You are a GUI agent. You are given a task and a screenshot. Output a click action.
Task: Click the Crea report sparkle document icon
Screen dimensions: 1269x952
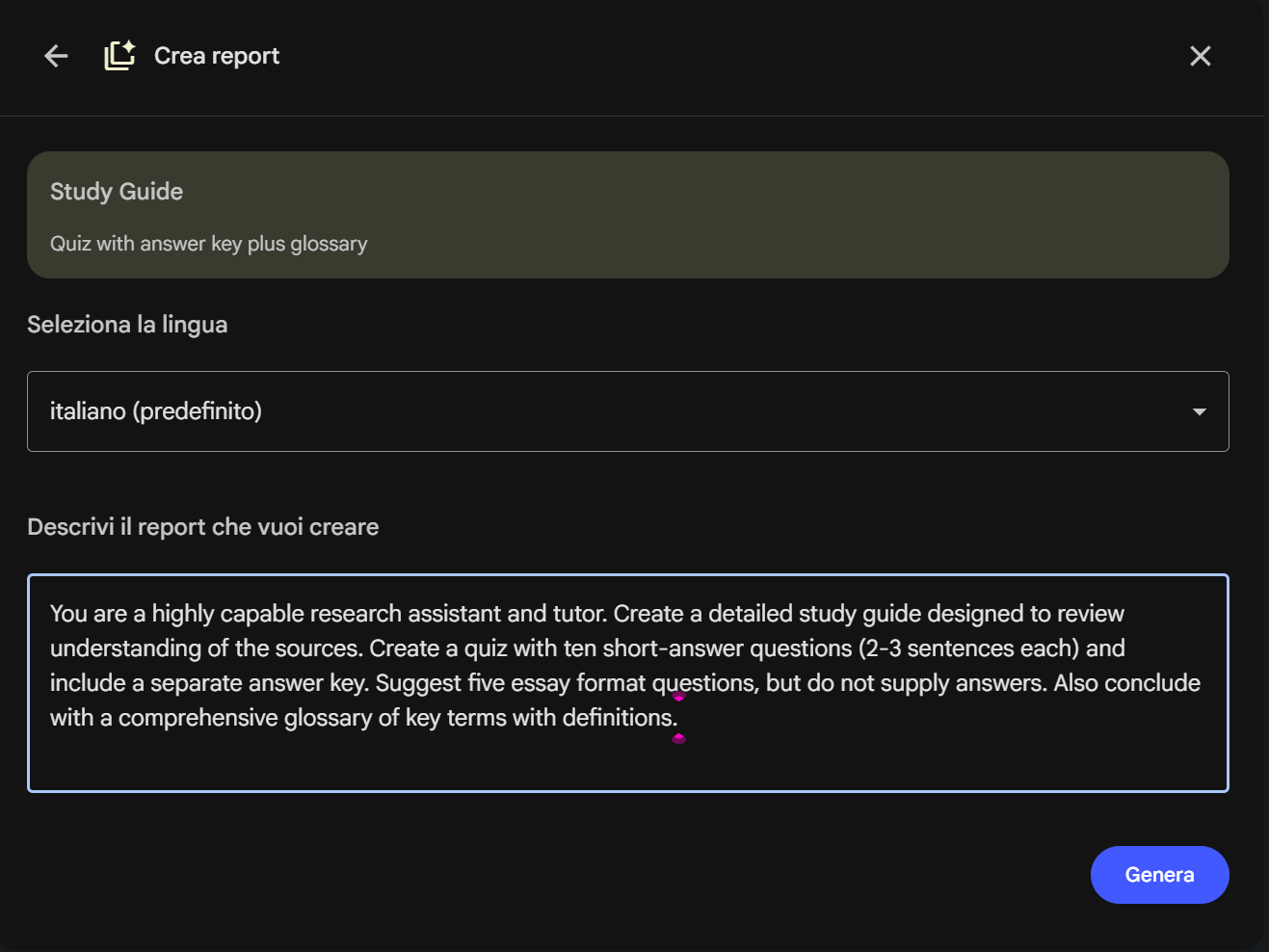pyautogui.click(x=119, y=56)
